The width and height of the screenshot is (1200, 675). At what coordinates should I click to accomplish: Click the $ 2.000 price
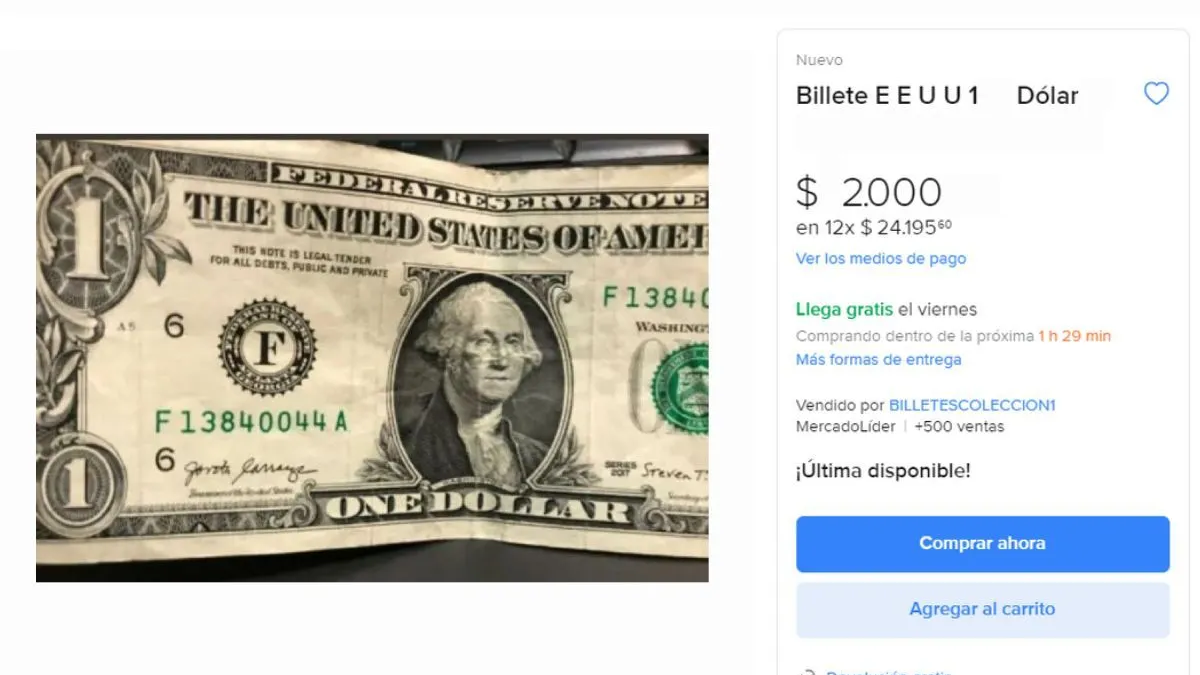pyautogui.click(x=869, y=192)
